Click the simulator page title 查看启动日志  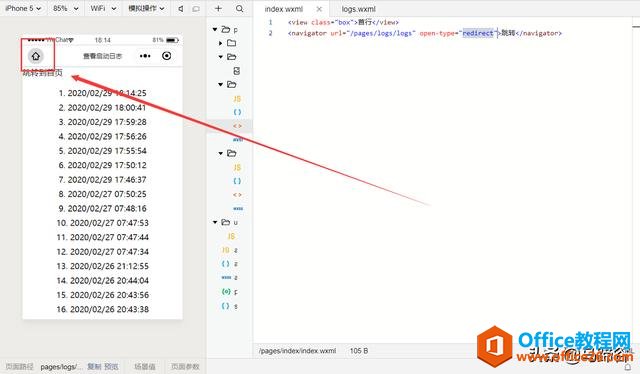(x=102, y=56)
